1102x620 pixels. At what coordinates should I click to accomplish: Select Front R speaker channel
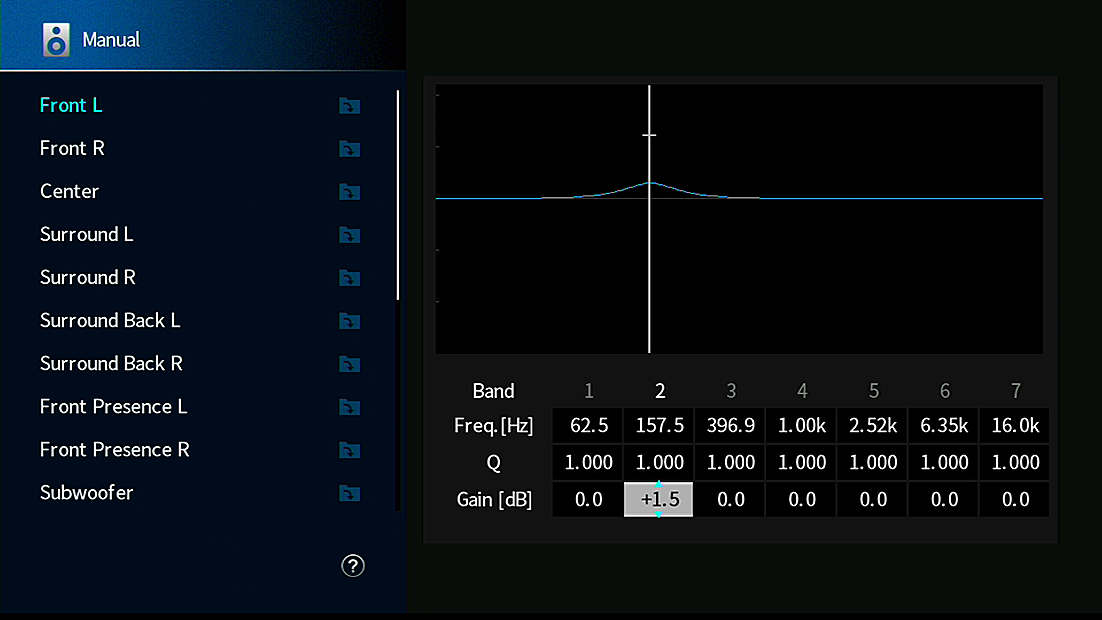(x=72, y=148)
